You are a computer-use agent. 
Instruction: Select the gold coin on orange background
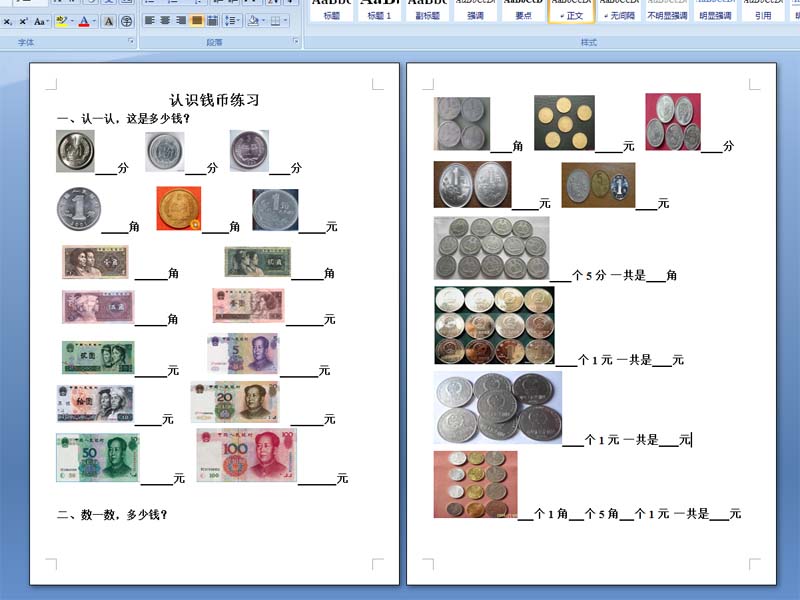point(179,208)
